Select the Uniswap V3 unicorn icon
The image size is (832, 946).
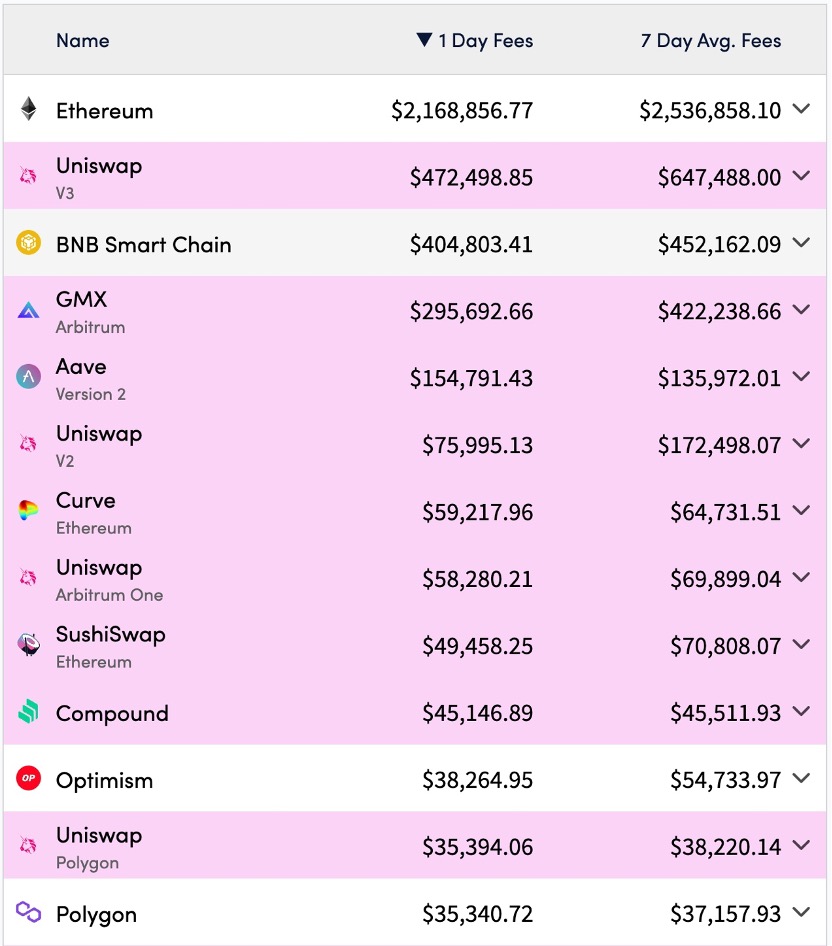coord(28,176)
